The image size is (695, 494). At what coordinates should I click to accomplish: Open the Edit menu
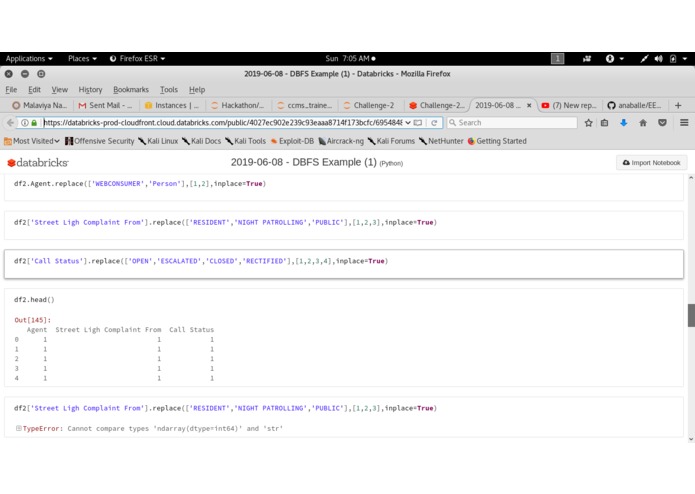(x=34, y=89)
